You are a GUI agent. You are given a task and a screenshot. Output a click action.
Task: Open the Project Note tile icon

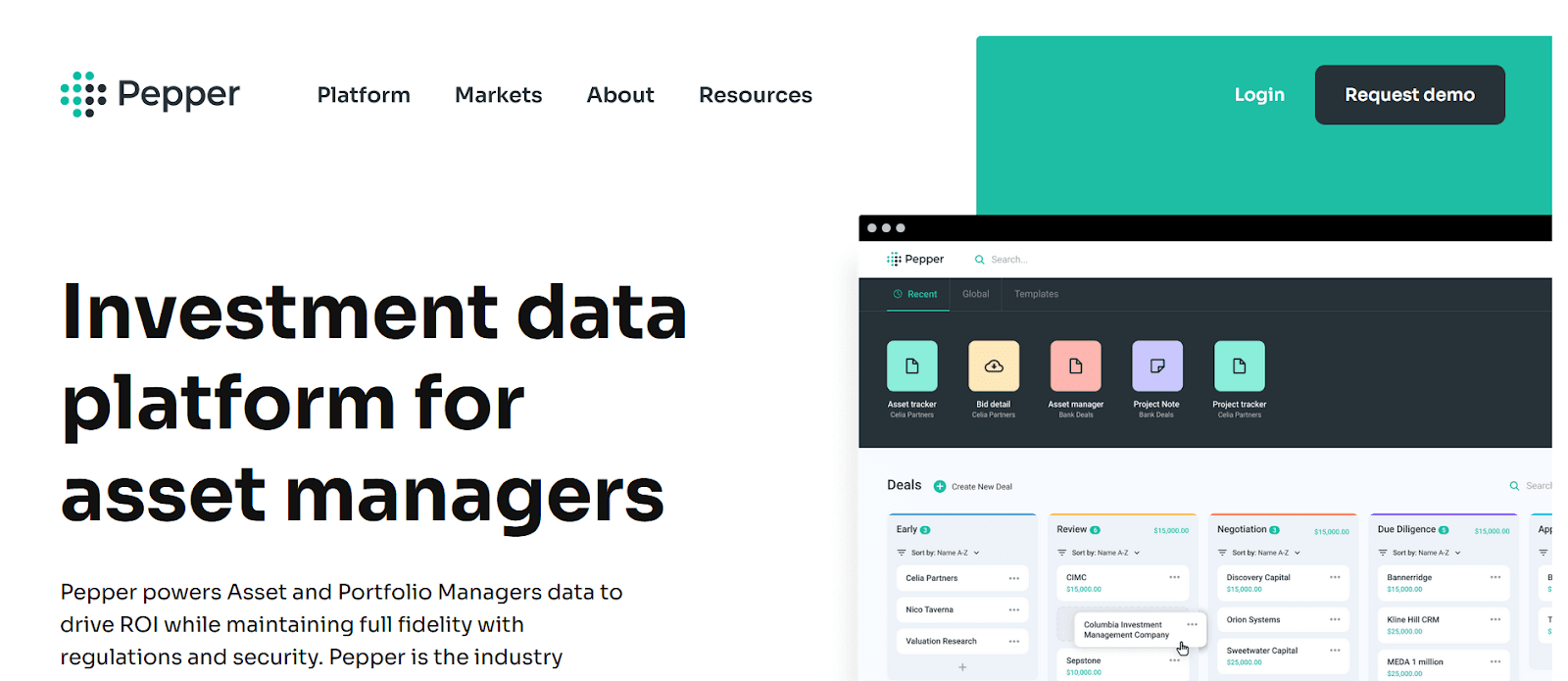point(1157,366)
